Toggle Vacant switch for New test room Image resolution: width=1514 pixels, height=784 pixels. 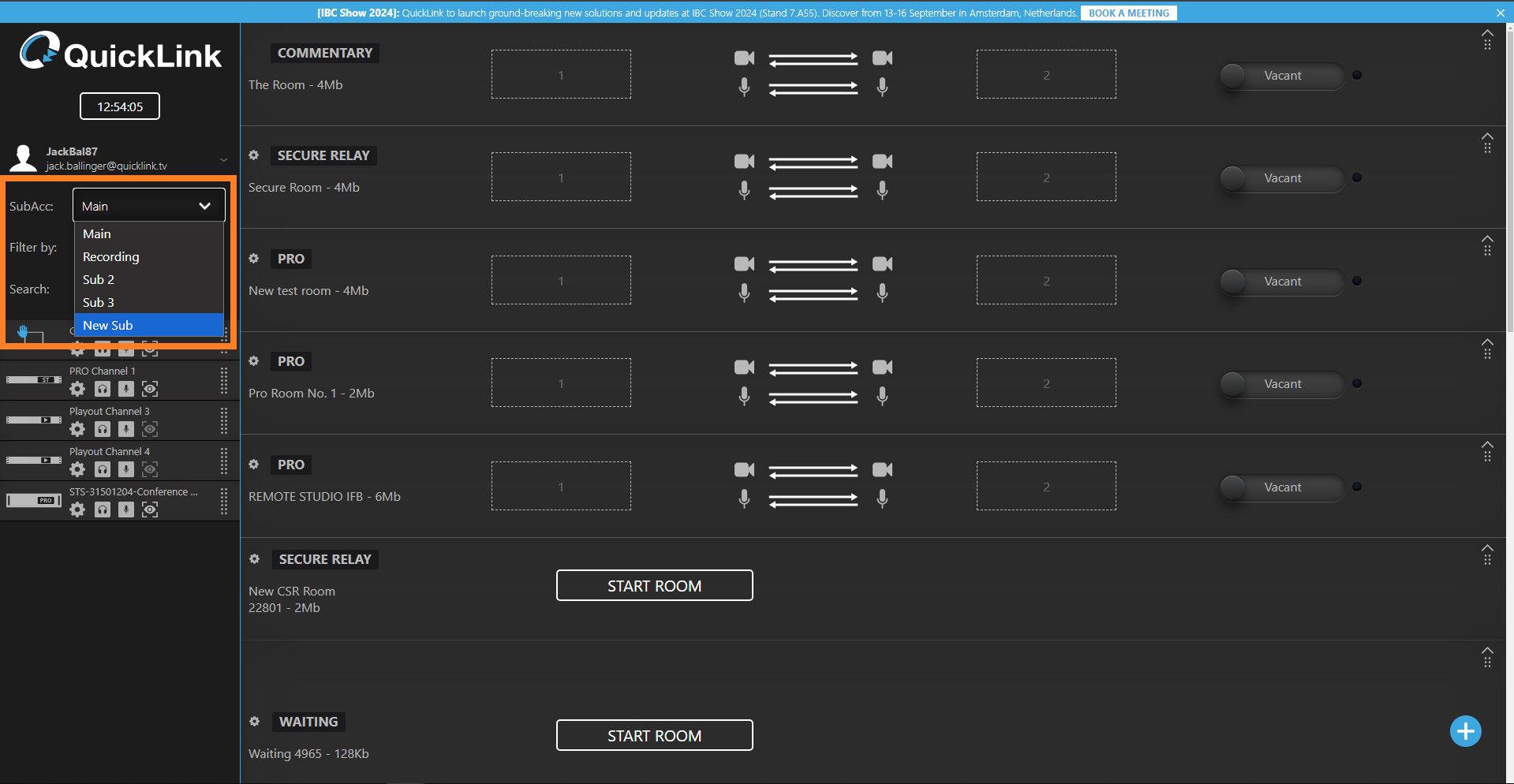point(1280,282)
